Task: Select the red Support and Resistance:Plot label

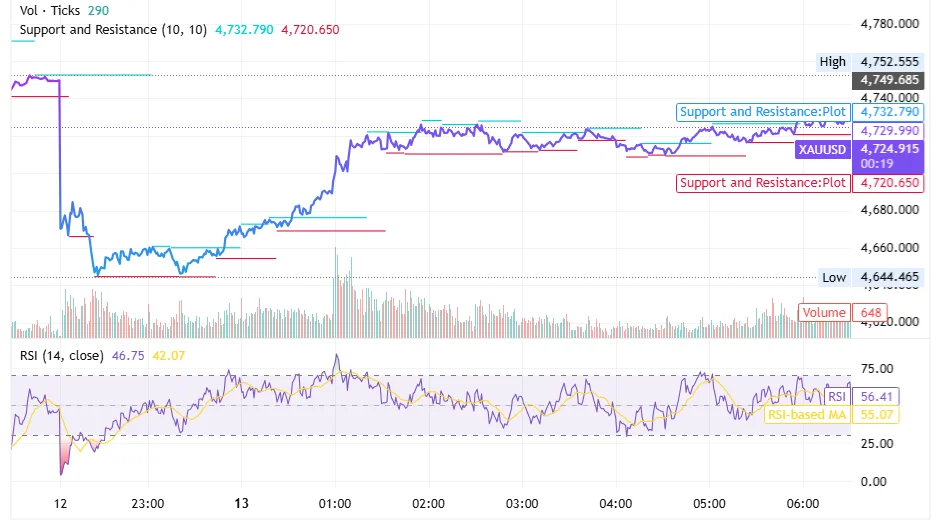Action: (x=763, y=183)
